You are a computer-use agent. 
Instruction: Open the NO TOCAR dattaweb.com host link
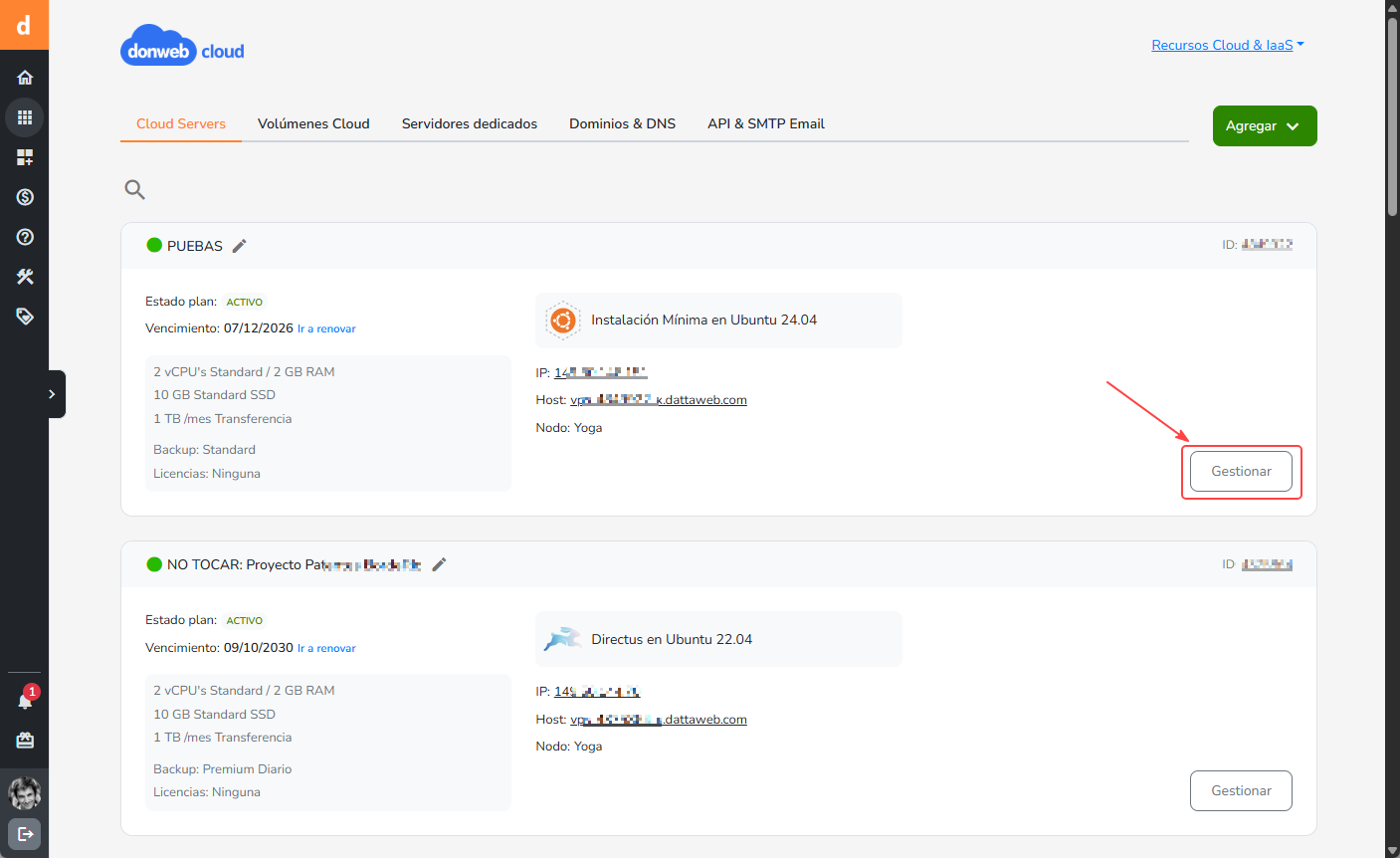659,720
